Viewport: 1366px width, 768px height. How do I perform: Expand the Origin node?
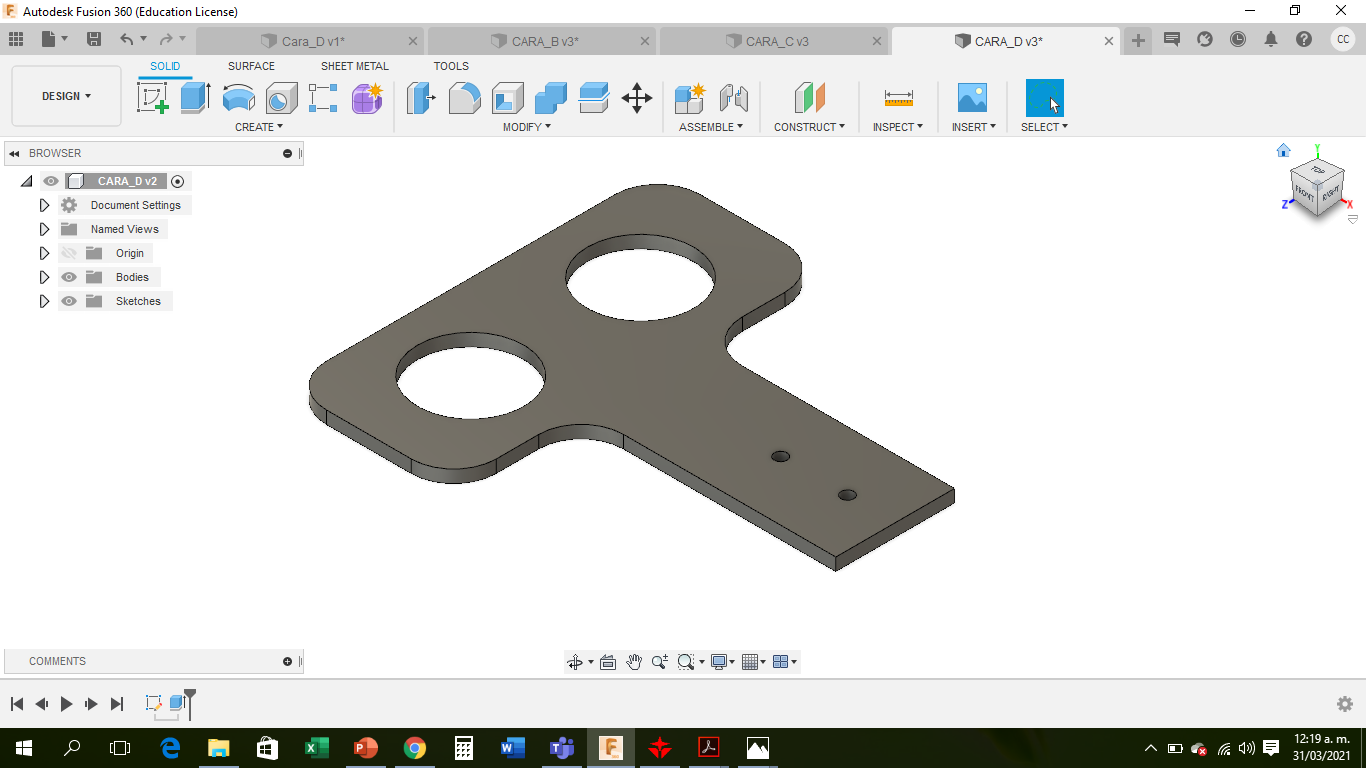[x=44, y=253]
